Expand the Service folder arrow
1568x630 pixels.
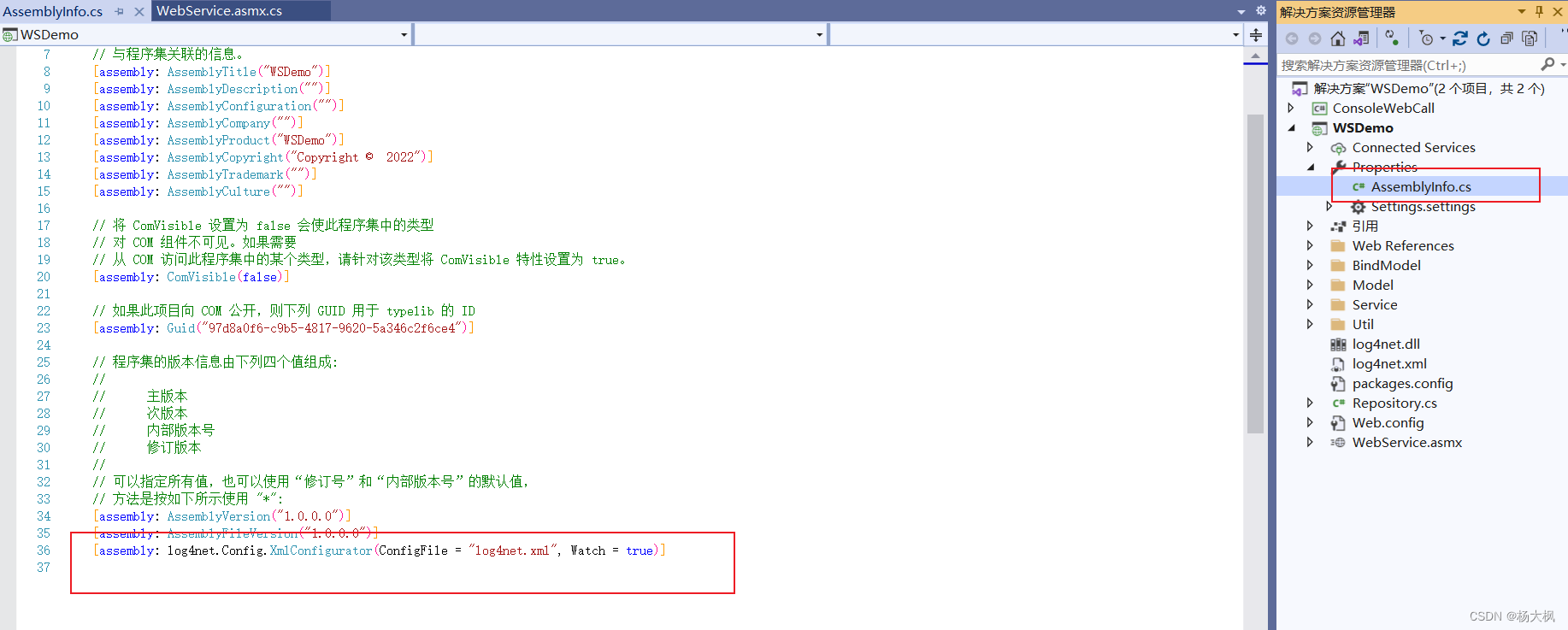pyautogui.click(x=1310, y=304)
